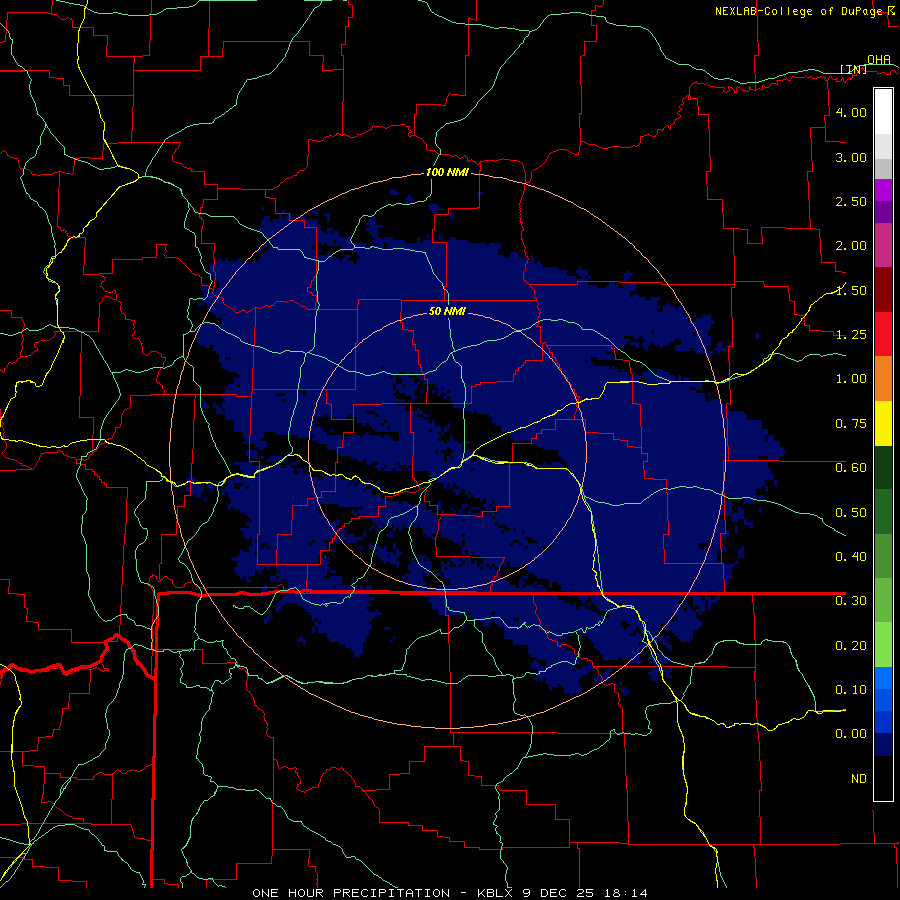900x900 pixels.
Task: Click the ND legend label
Action: 859,779
